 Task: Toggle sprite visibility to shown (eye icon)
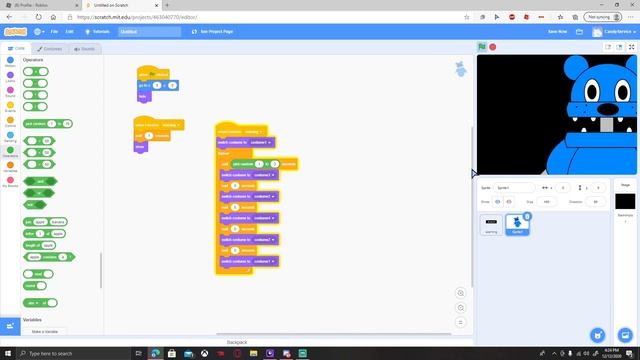click(498, 202)
